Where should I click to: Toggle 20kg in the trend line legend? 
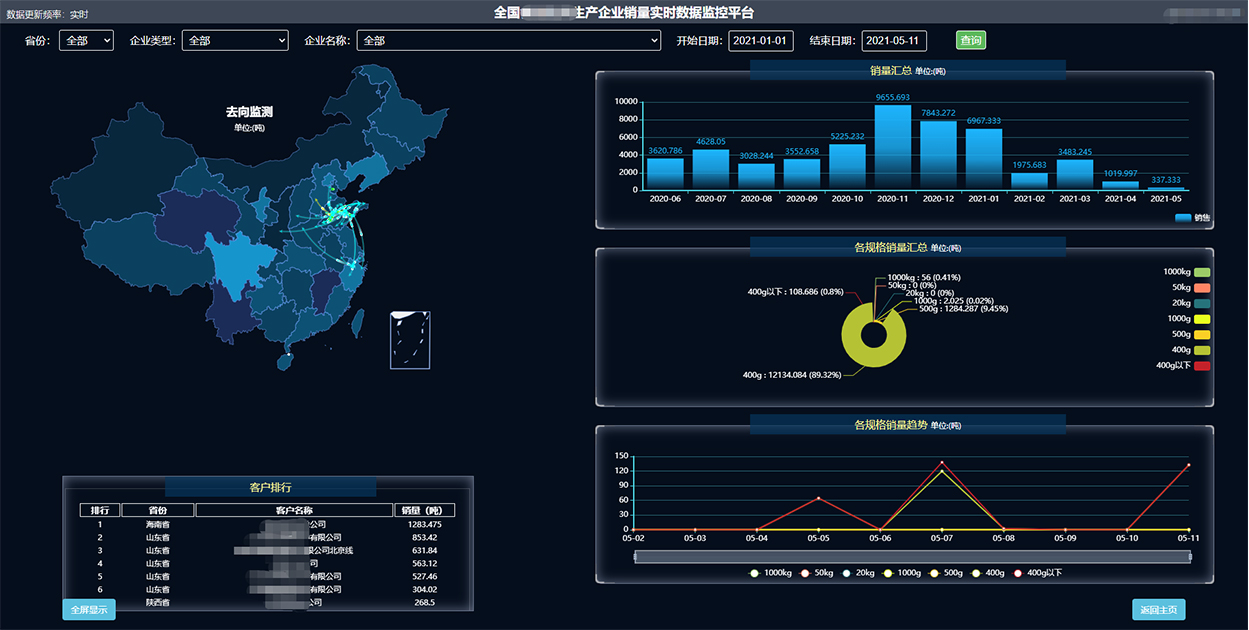pos(858,573)
